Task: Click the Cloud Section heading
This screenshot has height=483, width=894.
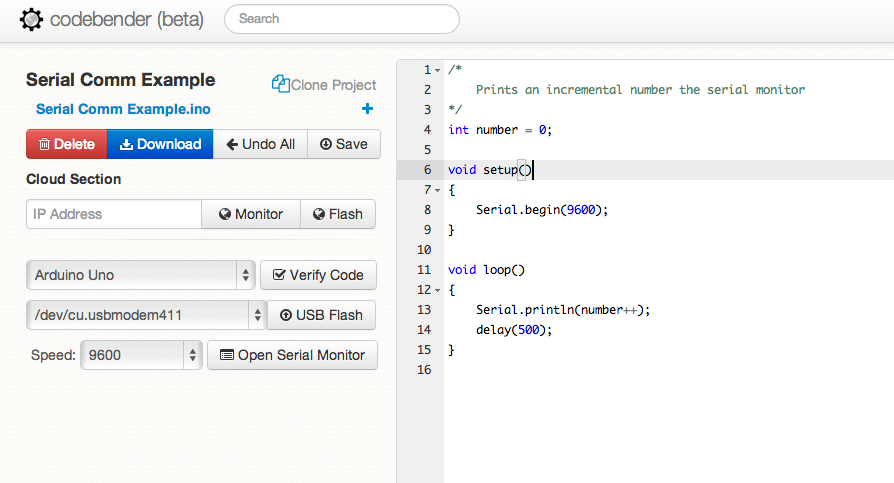Action: click(74, 179)
